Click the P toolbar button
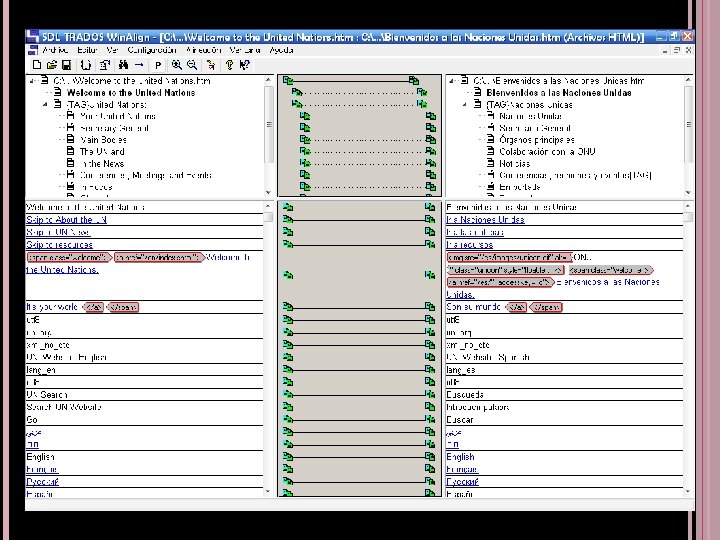 158,65
